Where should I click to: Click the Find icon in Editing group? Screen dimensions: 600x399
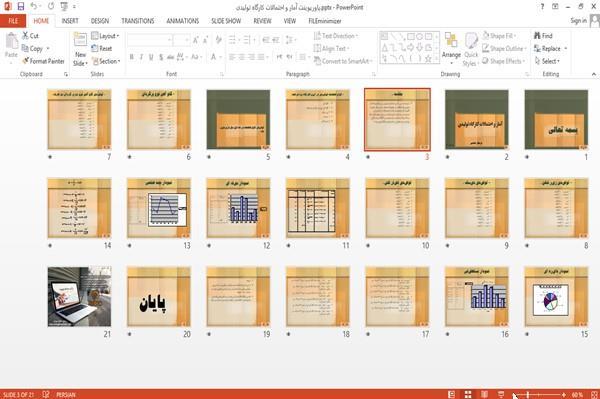click(x=538, y=36)
